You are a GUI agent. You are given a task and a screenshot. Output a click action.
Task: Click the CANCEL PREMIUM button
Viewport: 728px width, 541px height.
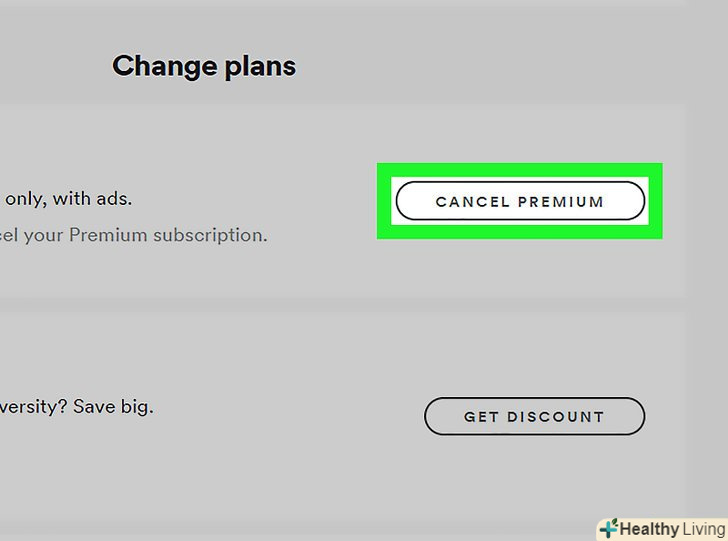(x=520, y=201)
